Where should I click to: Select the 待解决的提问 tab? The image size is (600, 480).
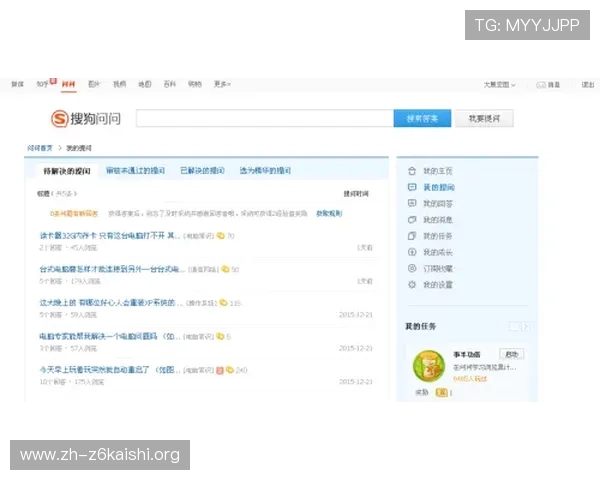click(x=67, y=171)
